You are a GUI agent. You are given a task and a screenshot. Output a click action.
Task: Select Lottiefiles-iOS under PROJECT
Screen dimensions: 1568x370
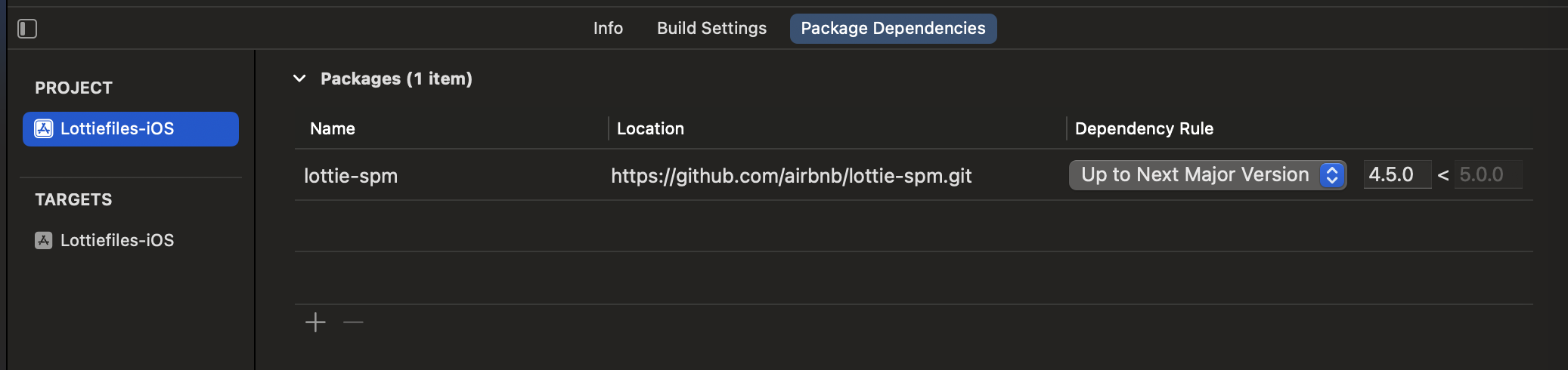(131, 129)
